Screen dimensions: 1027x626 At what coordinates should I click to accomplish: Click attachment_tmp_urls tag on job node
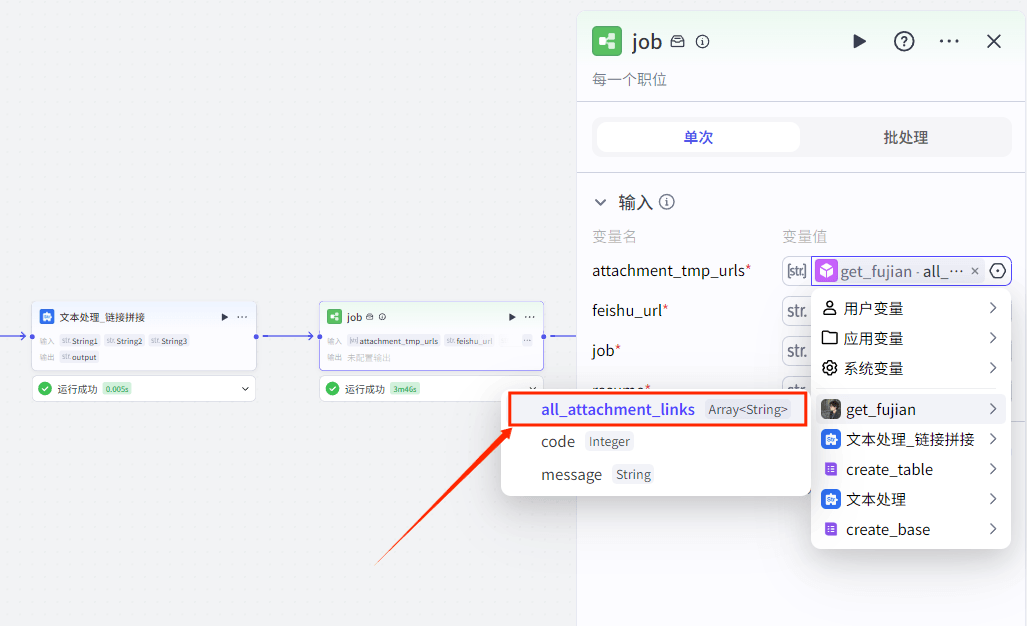pyautogui.click(x=394, y=341)
